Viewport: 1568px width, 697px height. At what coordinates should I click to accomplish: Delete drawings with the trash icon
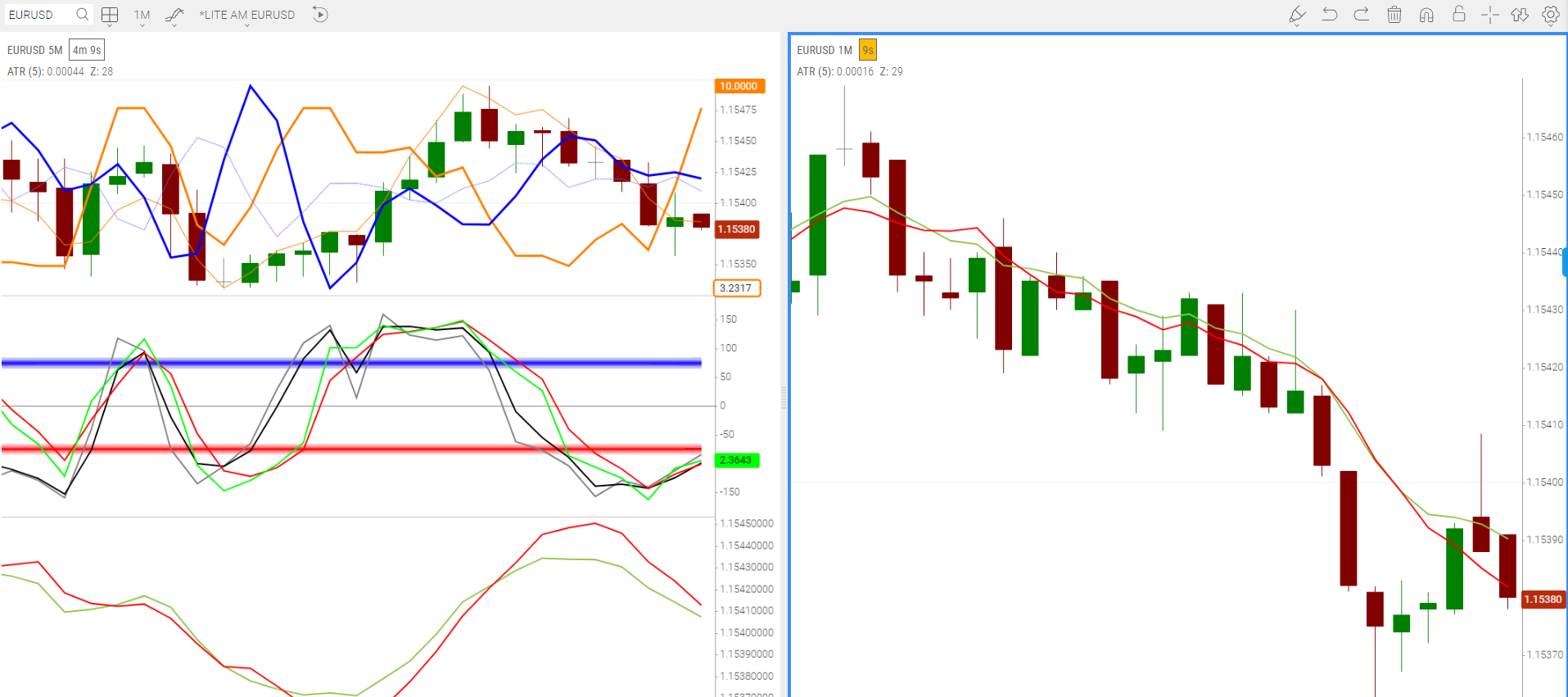pos(1394,14)
